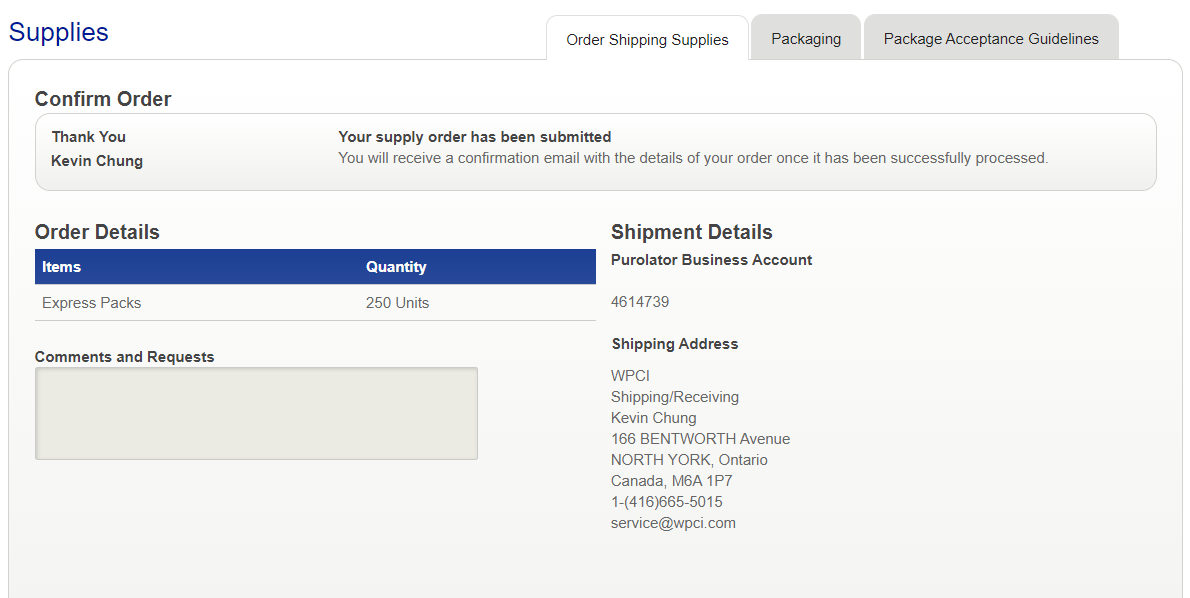This screenshot has height=598, width=1190.
Task: Click the Supplies page heading
Action: (x=59, y=32)
